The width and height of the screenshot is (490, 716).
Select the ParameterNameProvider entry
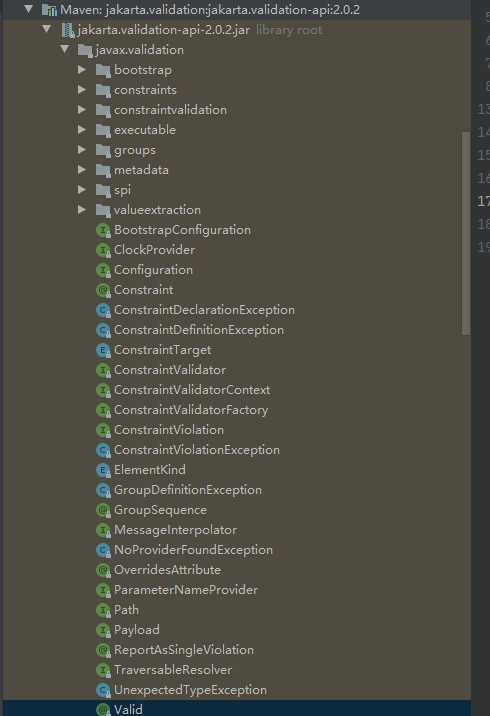185,590
